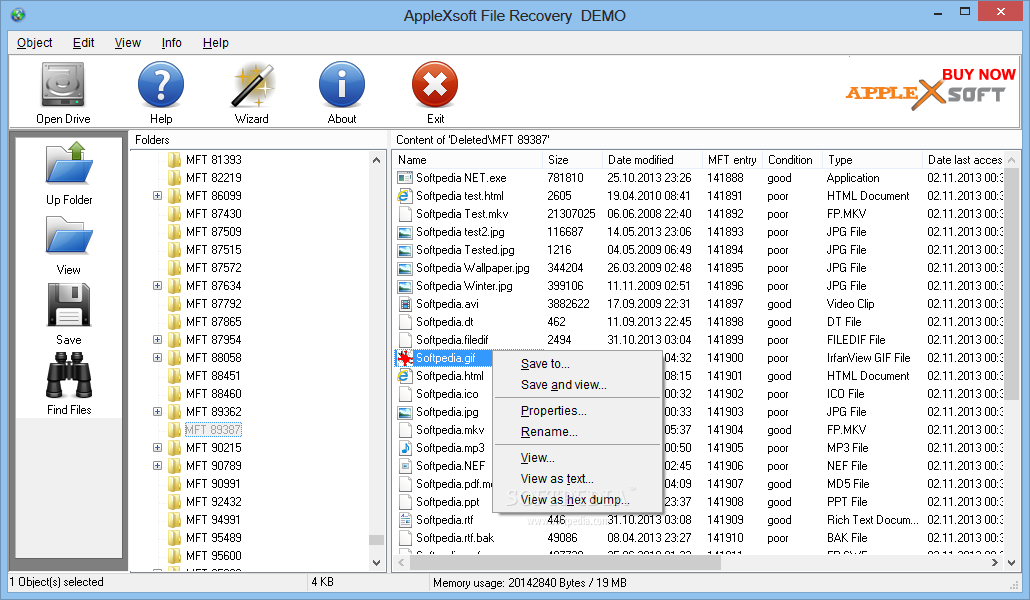
Task: Select the Softpedia Tested.jpg file
Action: click(x=465, y=250)
